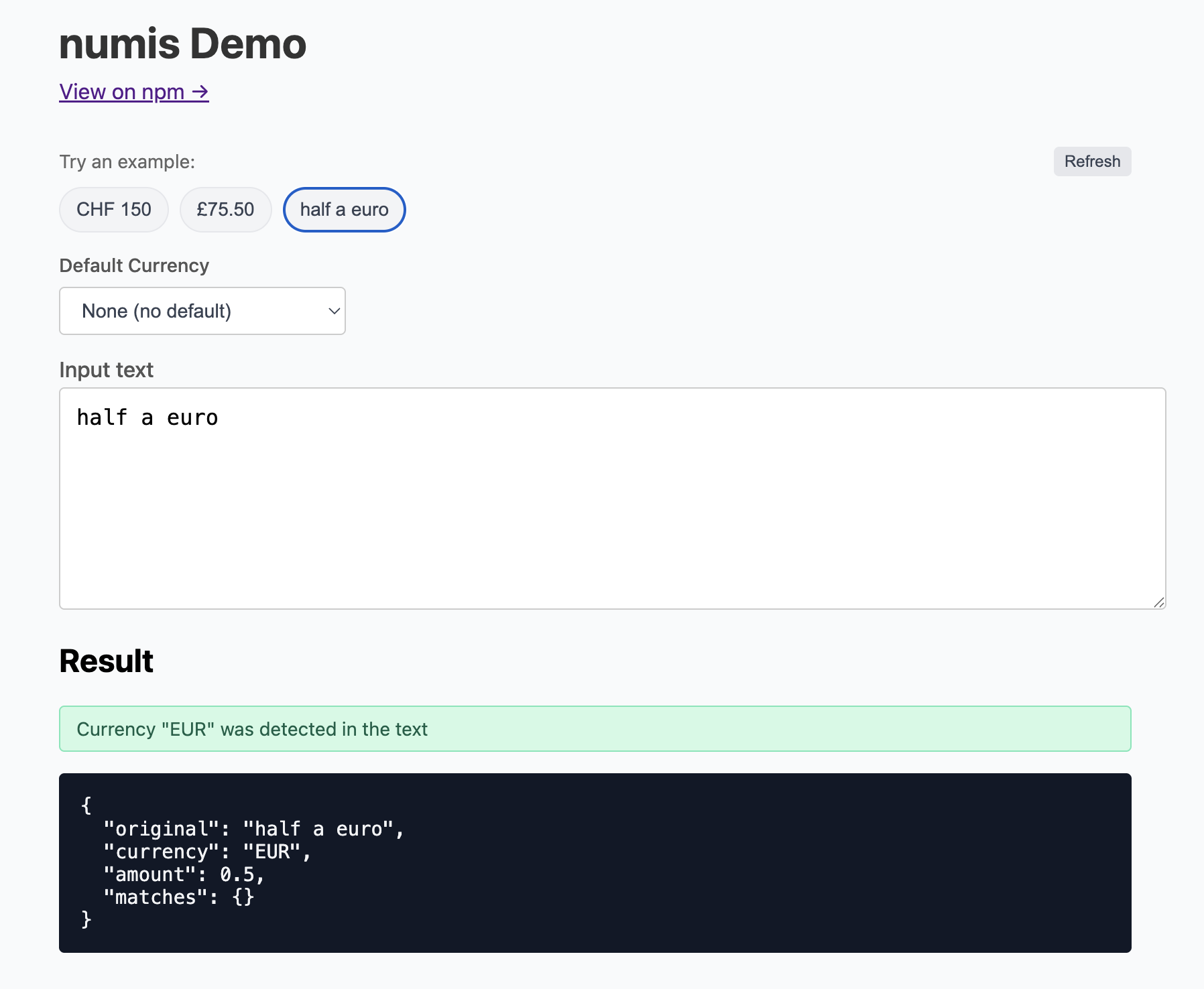This screenshot has height=989, width=1204.
Task: Select the 'CHF 150' example chip
Action: (x=113, y=210)
